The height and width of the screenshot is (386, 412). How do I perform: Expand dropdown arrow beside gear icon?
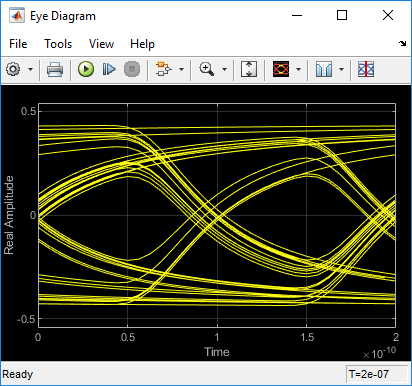(x=31, y=69)
